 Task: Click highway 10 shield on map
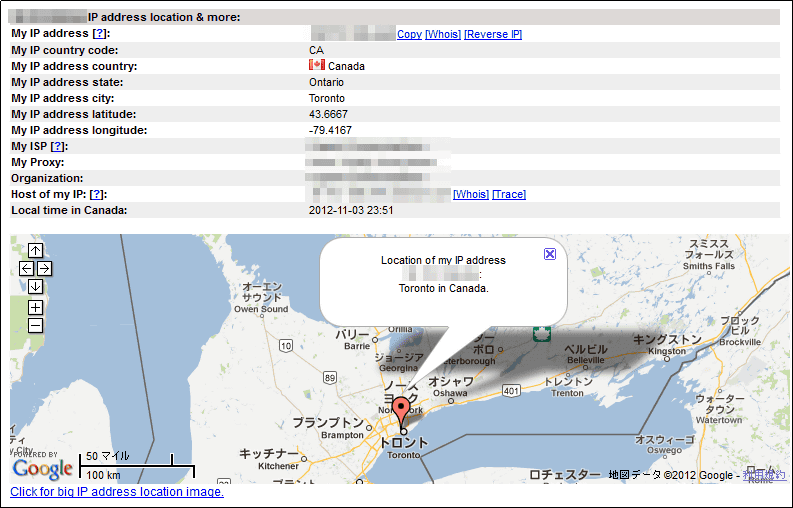[x=286, y=346]
